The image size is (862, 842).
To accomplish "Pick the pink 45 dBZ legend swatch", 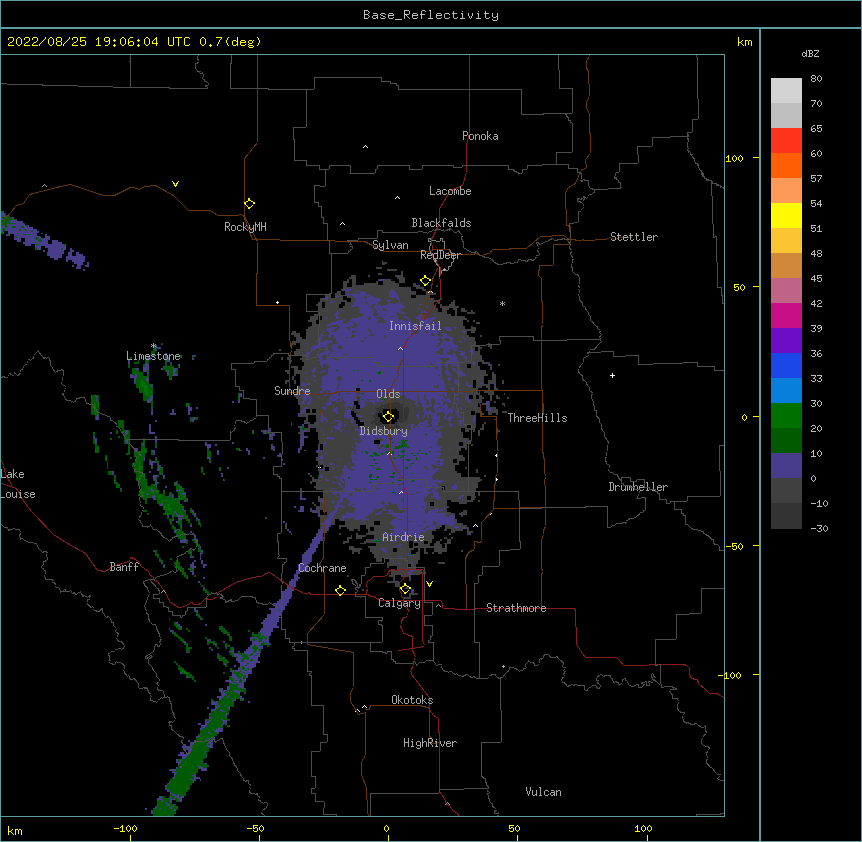I will 786,290.
